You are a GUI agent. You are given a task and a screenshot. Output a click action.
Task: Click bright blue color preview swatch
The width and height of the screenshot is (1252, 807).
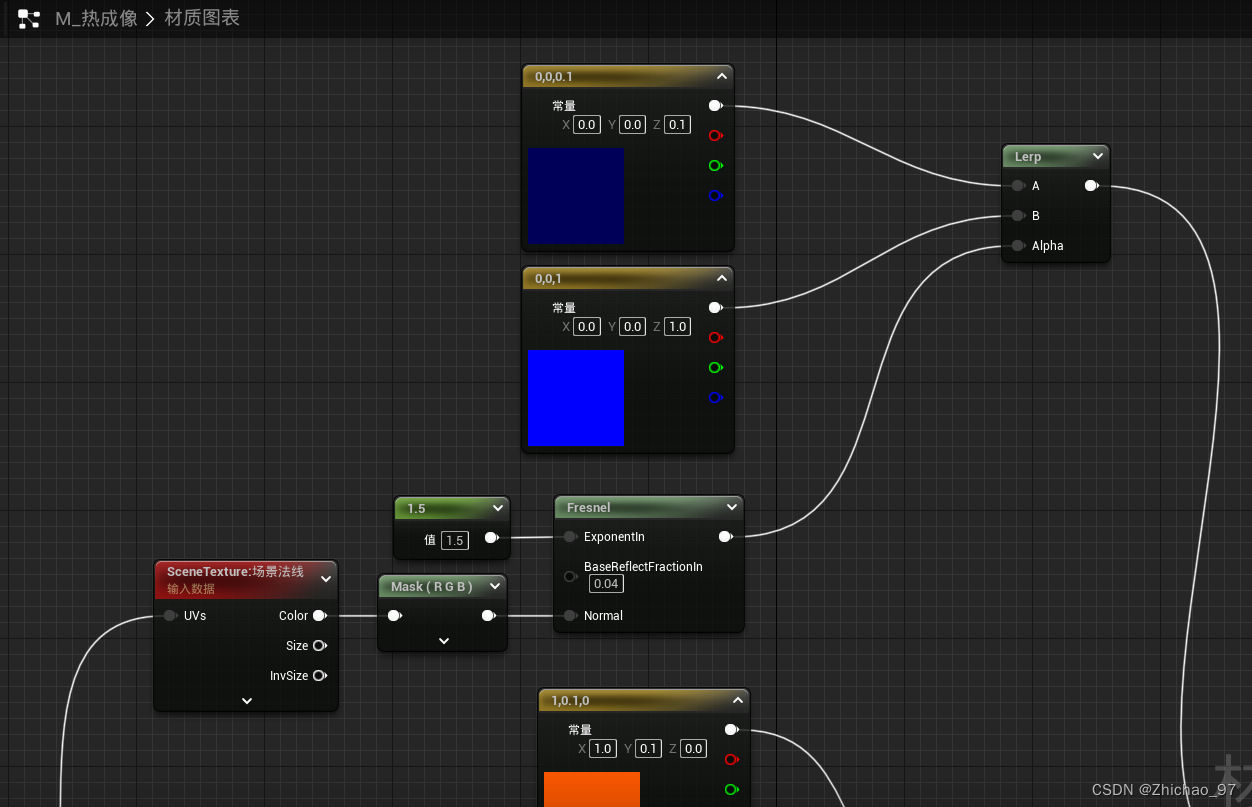point(575,397)
